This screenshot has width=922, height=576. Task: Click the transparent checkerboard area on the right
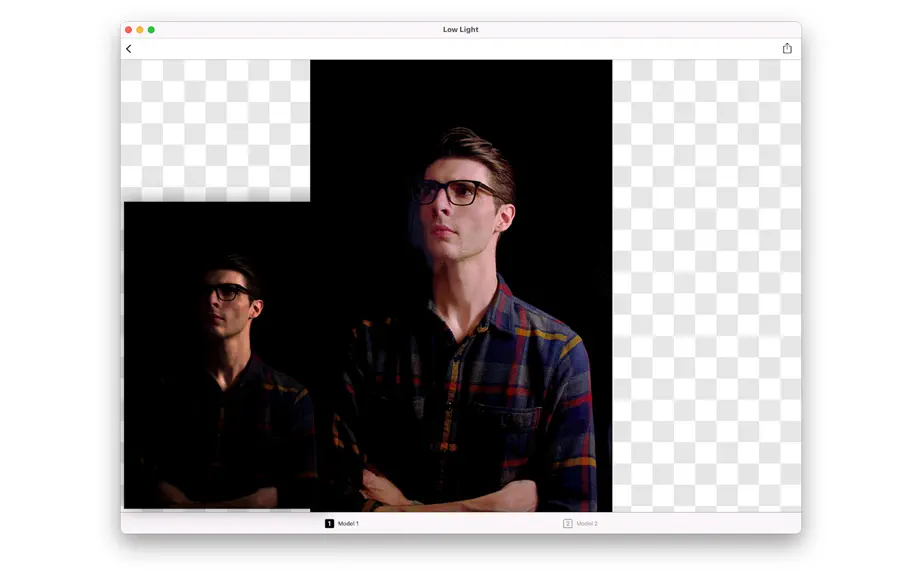[706, 286]
